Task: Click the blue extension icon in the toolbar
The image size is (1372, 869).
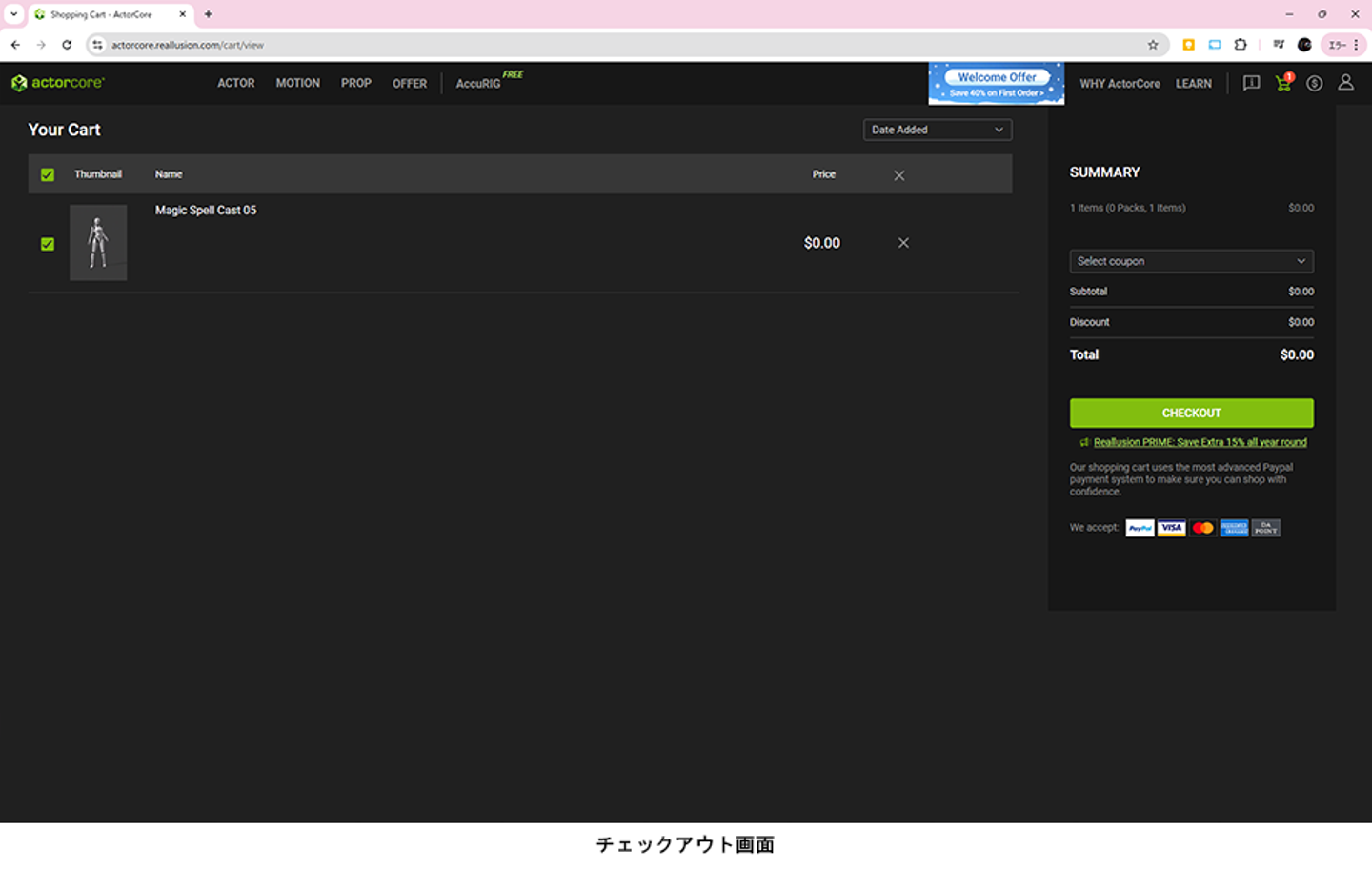Action: tap(1215, 45)
